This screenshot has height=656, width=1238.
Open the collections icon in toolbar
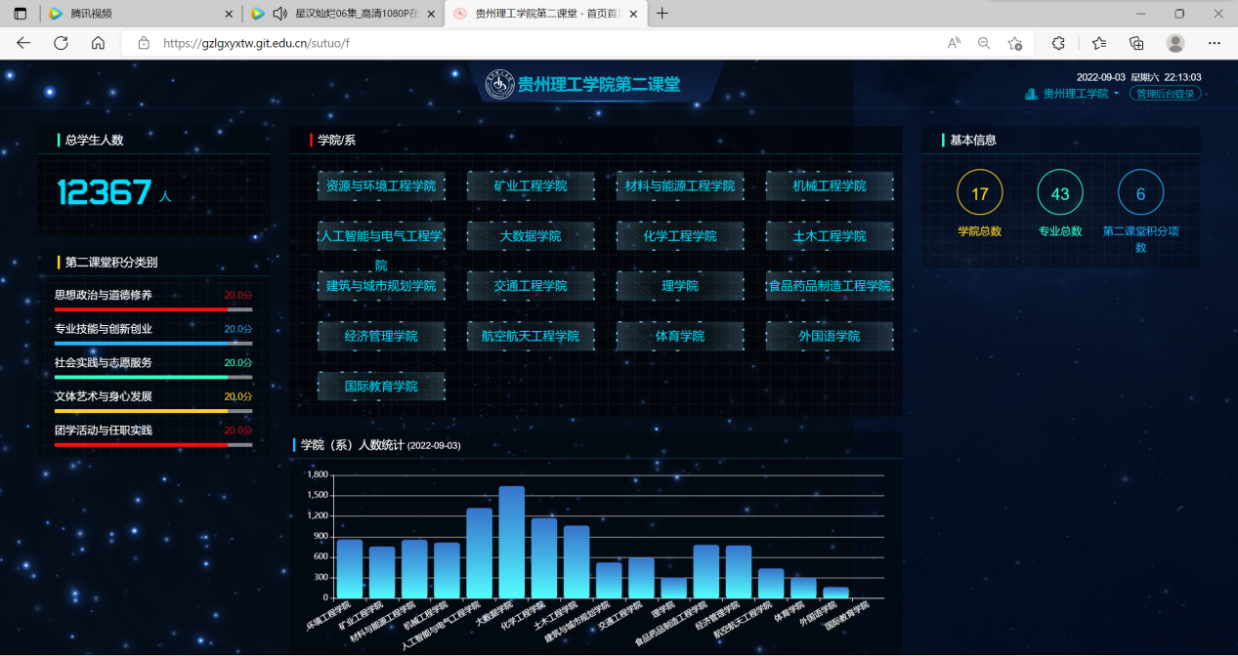[1137, 43]
